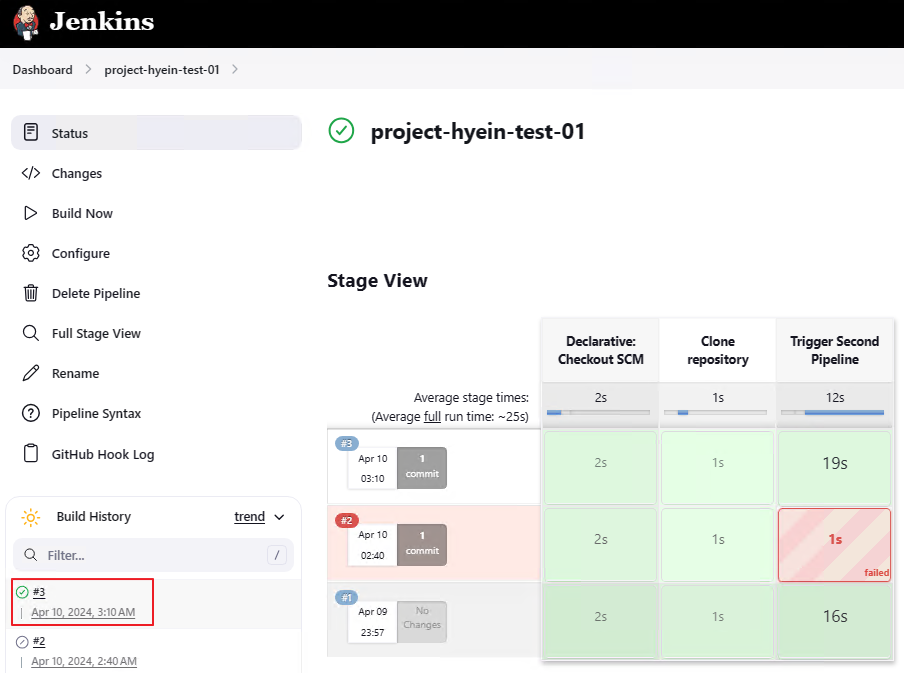Open the 1 commit box for build #2
This screenshot has height=673, width=904.
pyautogui.click(x=422, y=544)
